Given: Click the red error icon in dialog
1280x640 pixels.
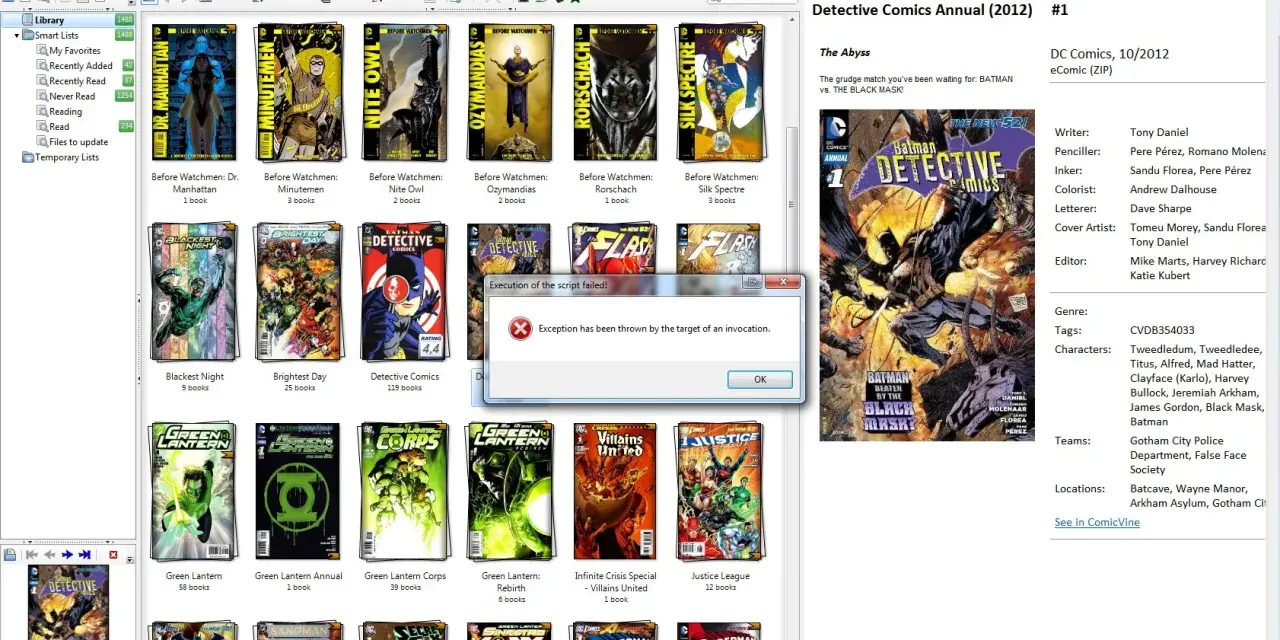Looking at the screenshot, I should tap(520, 328).
